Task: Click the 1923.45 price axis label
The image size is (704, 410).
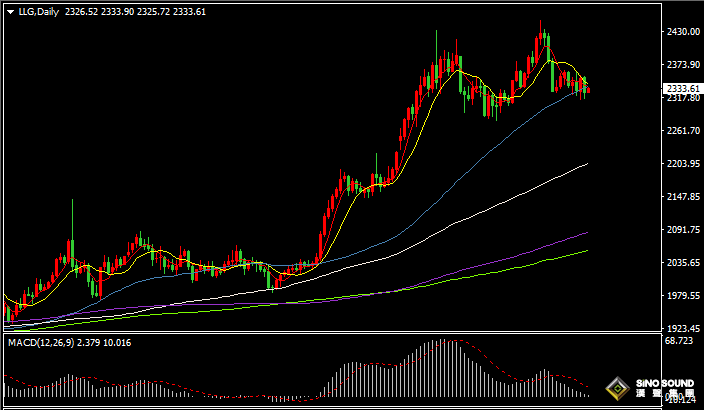Action: point(681,328)
